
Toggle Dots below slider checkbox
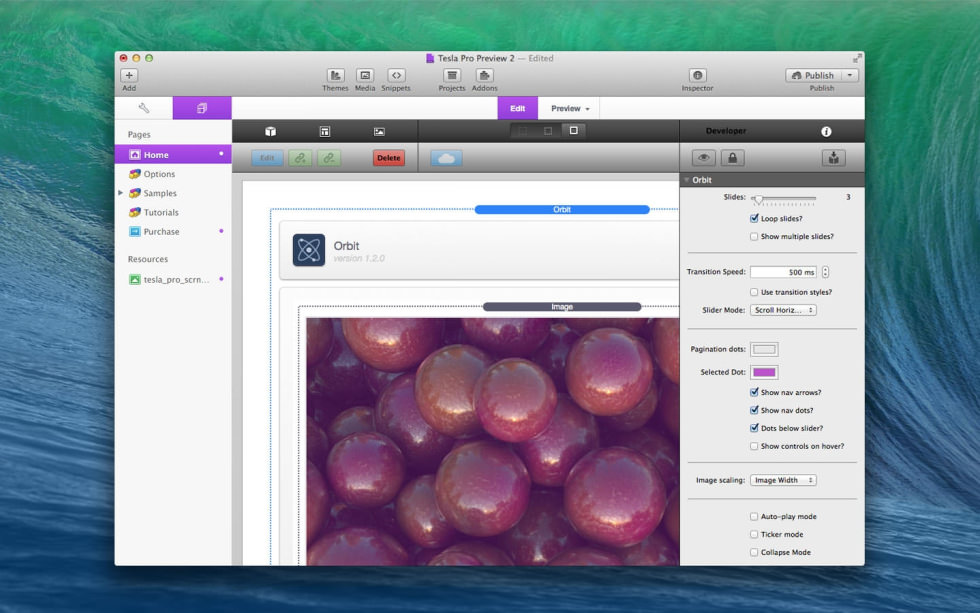(x=754, y=427)
